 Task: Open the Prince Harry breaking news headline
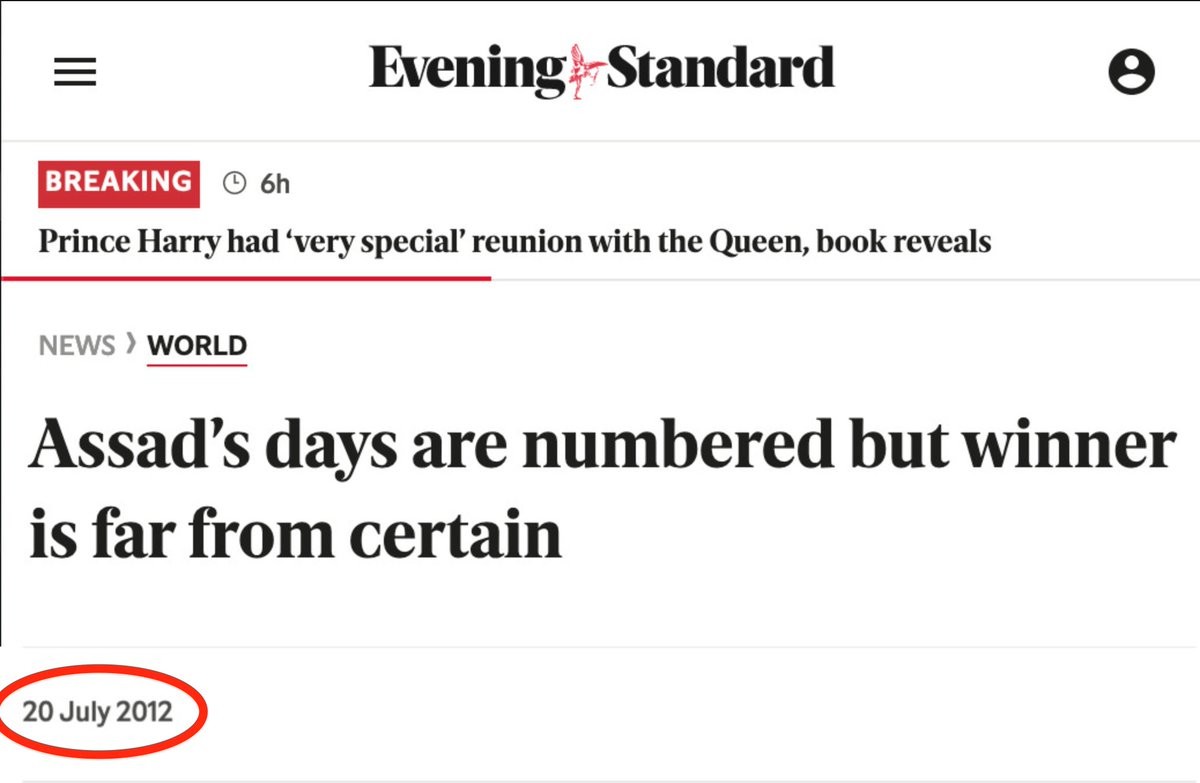pos(514,242)
